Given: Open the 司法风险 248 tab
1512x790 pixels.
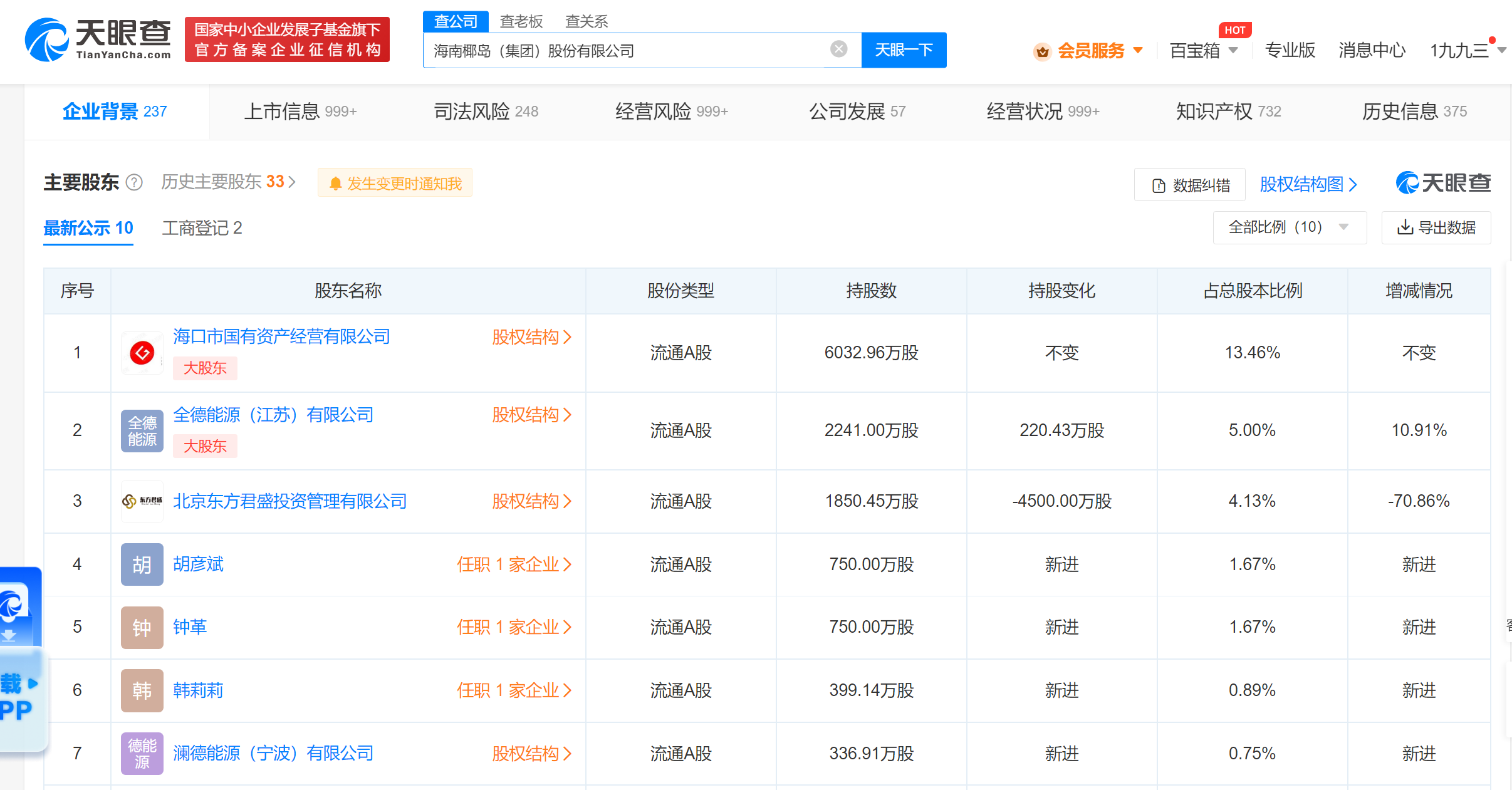Looking at the screenshot, I should click(x=486, y=112).
